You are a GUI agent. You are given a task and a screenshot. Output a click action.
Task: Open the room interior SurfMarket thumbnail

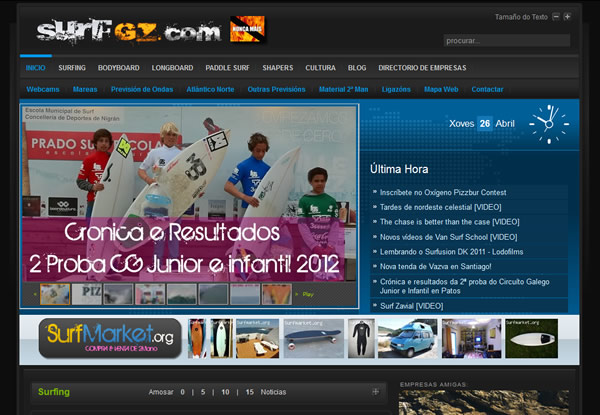(x=471, y=339)
